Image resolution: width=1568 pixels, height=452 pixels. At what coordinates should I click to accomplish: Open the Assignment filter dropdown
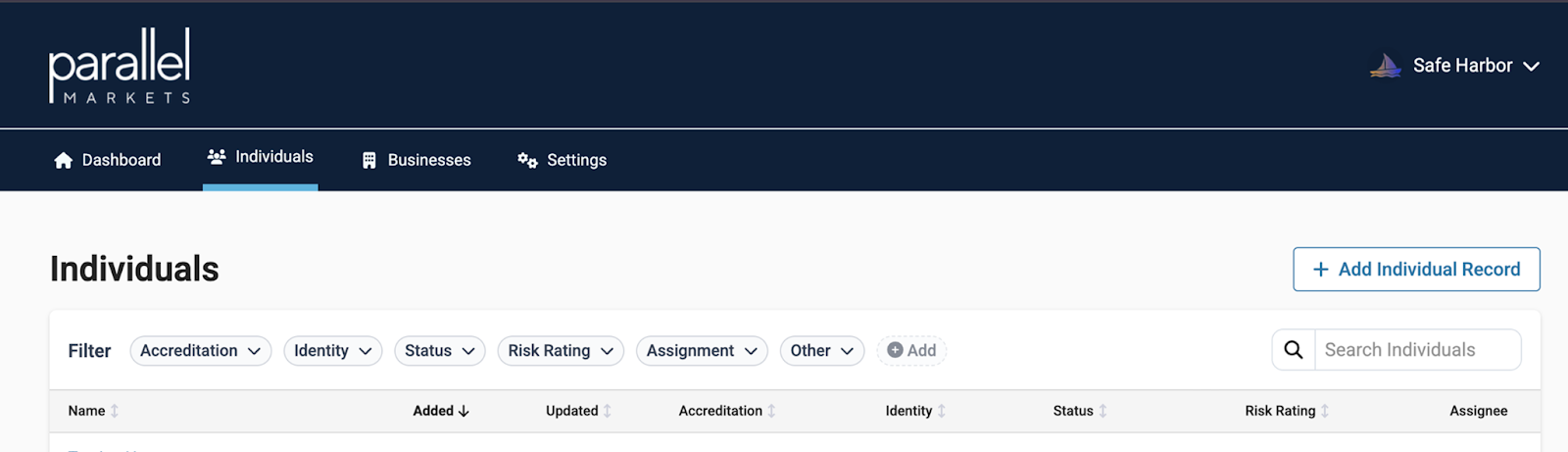click(x=702, y=350)
